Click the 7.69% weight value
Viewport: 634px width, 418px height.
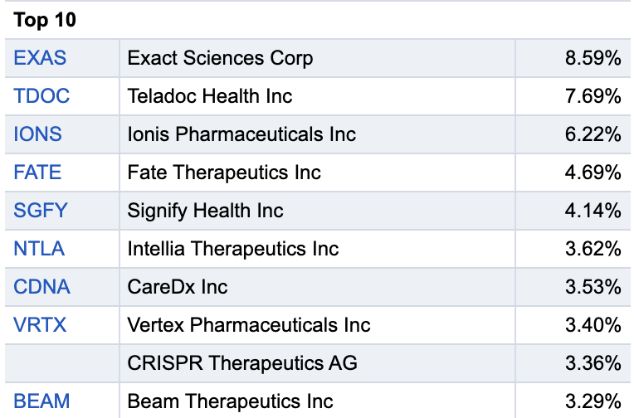click(593, 96)
